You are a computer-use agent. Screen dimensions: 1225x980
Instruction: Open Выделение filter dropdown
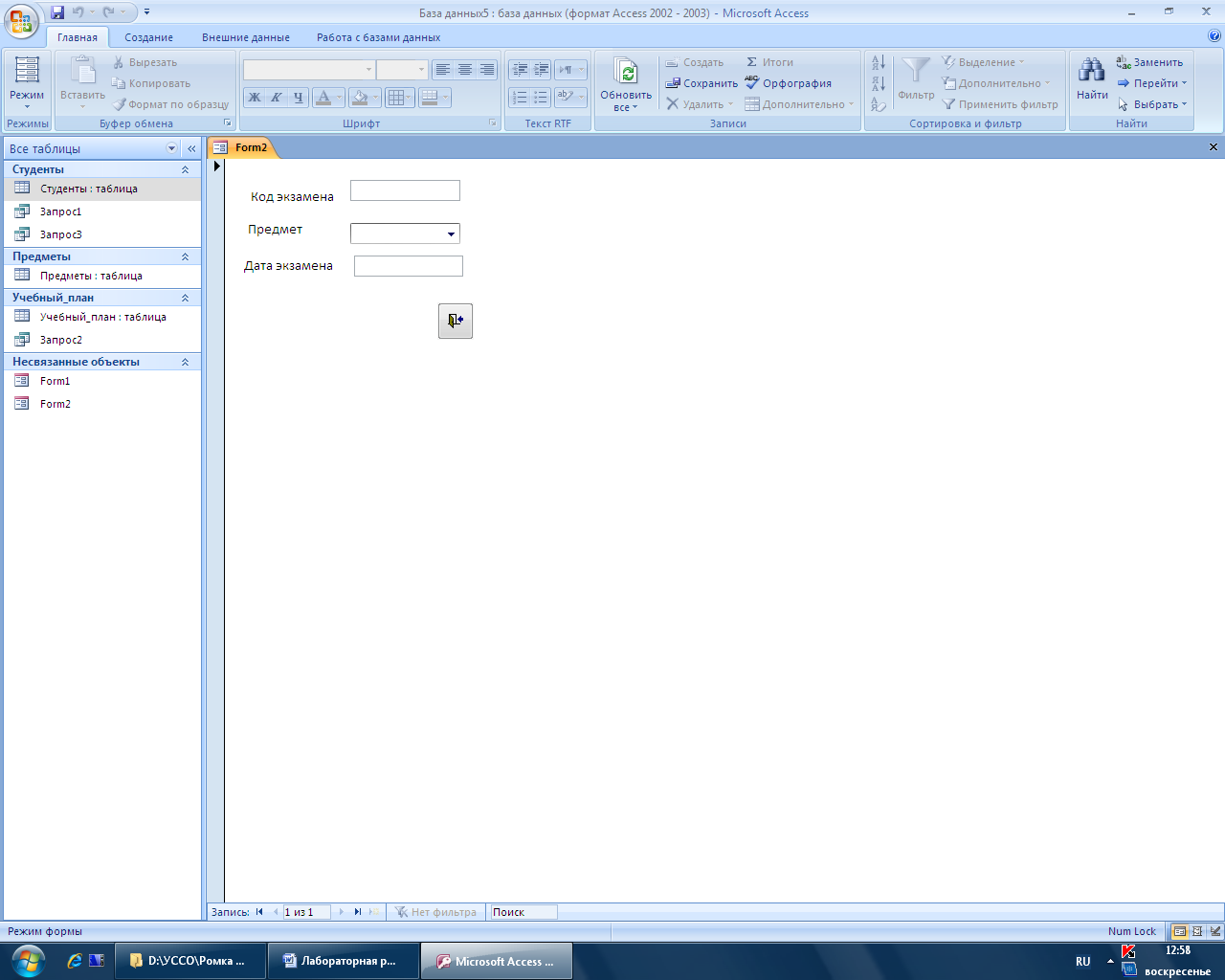click(x=983, y=62)
